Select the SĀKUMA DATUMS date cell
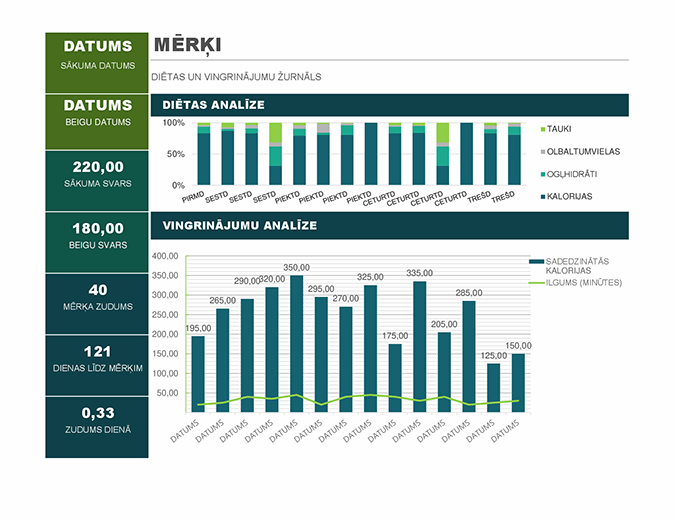This screenshot has width=675, height=520. (x=97, y=54)
